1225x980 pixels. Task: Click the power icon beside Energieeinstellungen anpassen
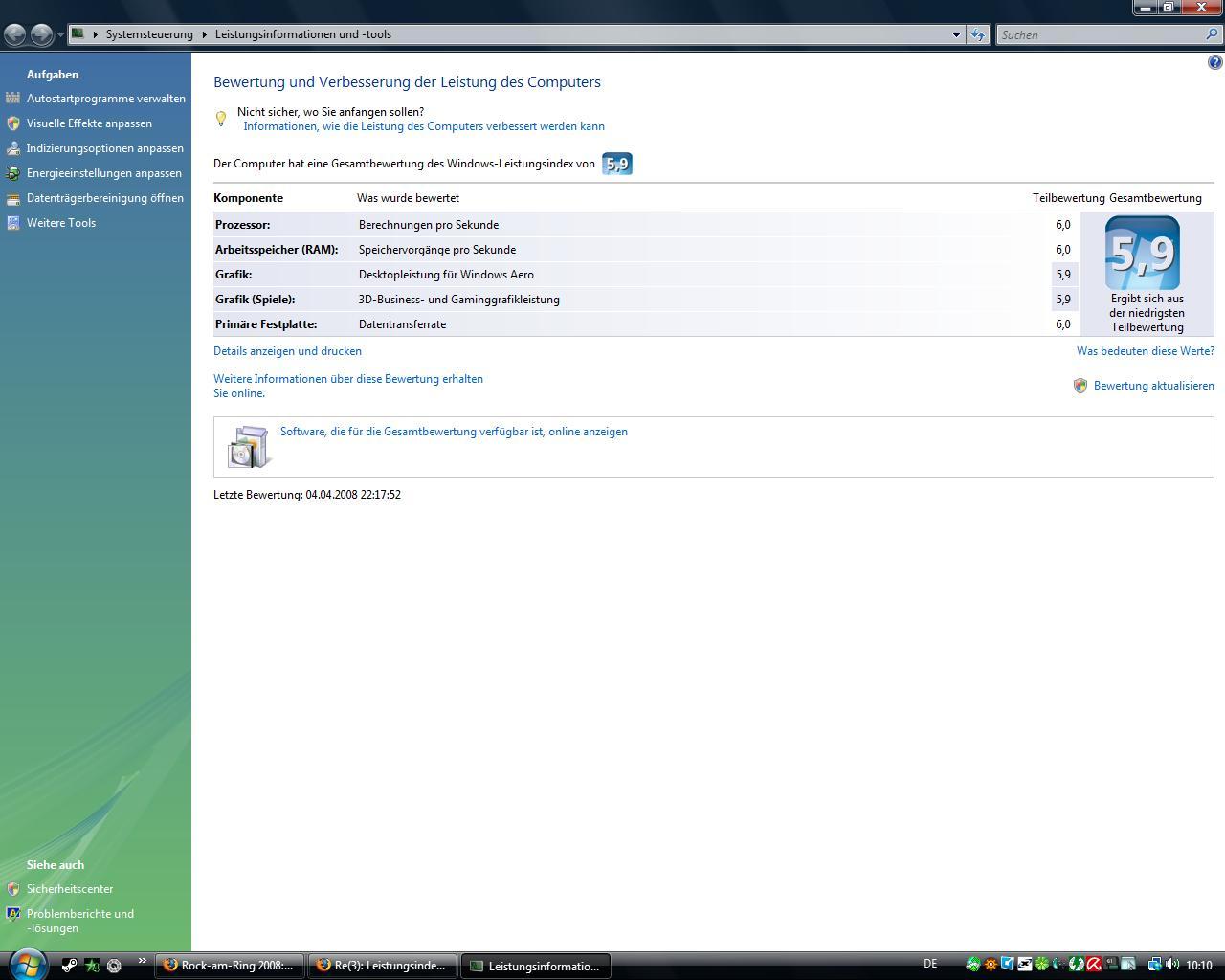pos(12,173)
